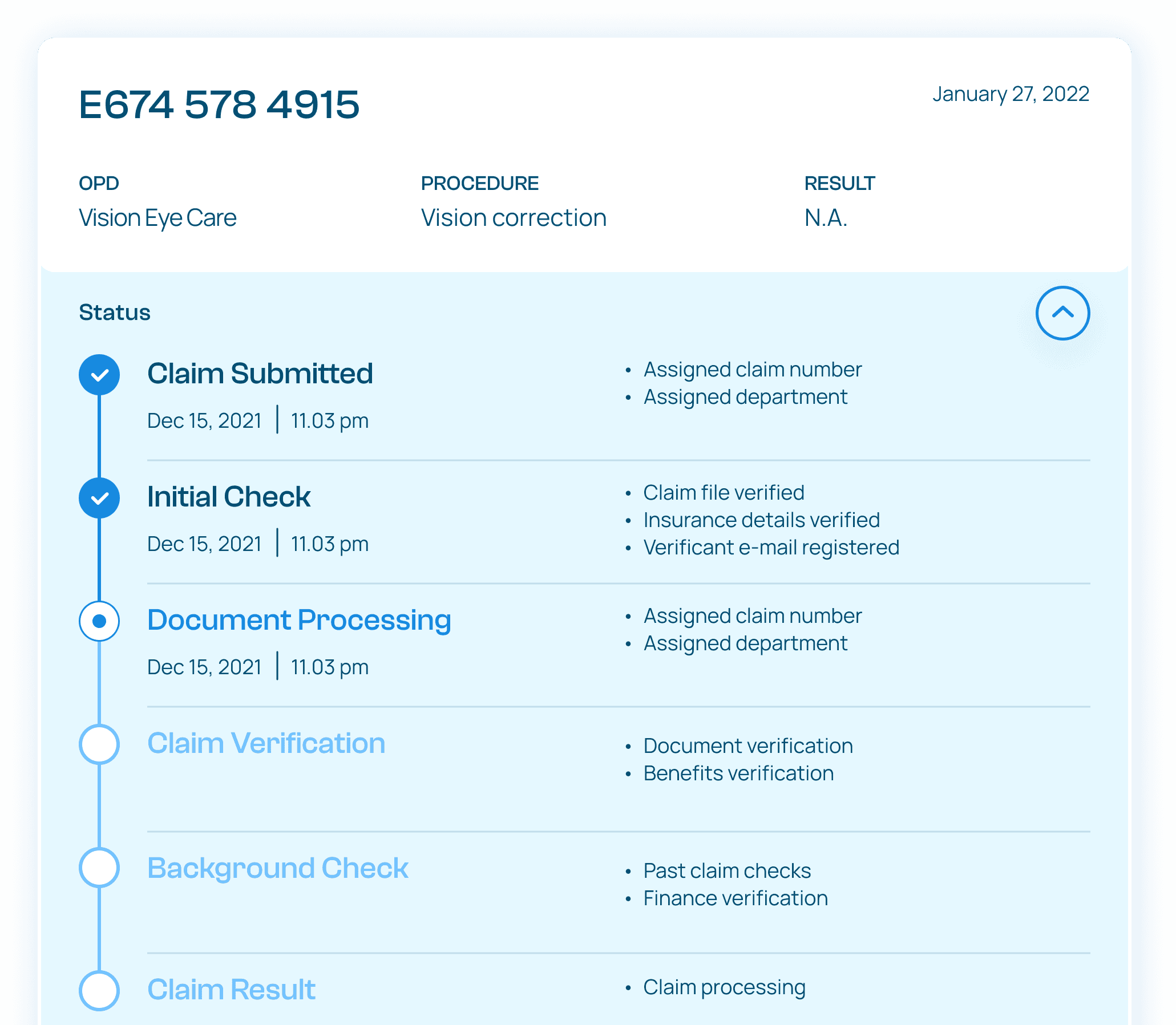The image size is (1176, 1025).
Task: Click the N.A. result value
Action: click(x=825, y=218)
